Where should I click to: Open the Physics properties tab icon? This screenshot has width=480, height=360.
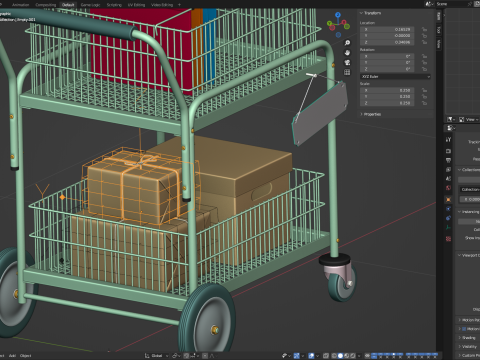pos(448,209)
